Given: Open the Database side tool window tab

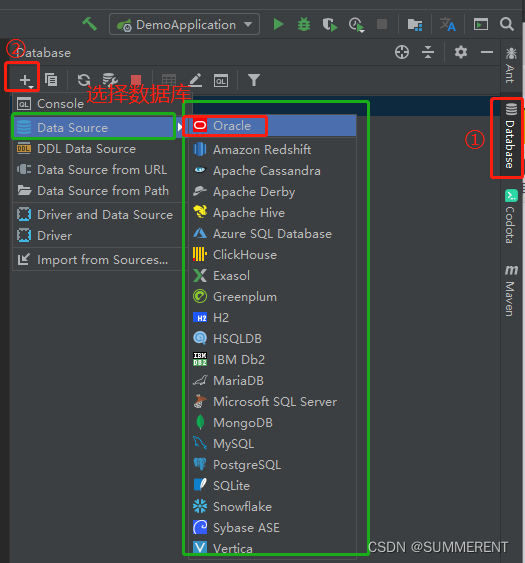Looking at the screenshot, I should point(511,136).
